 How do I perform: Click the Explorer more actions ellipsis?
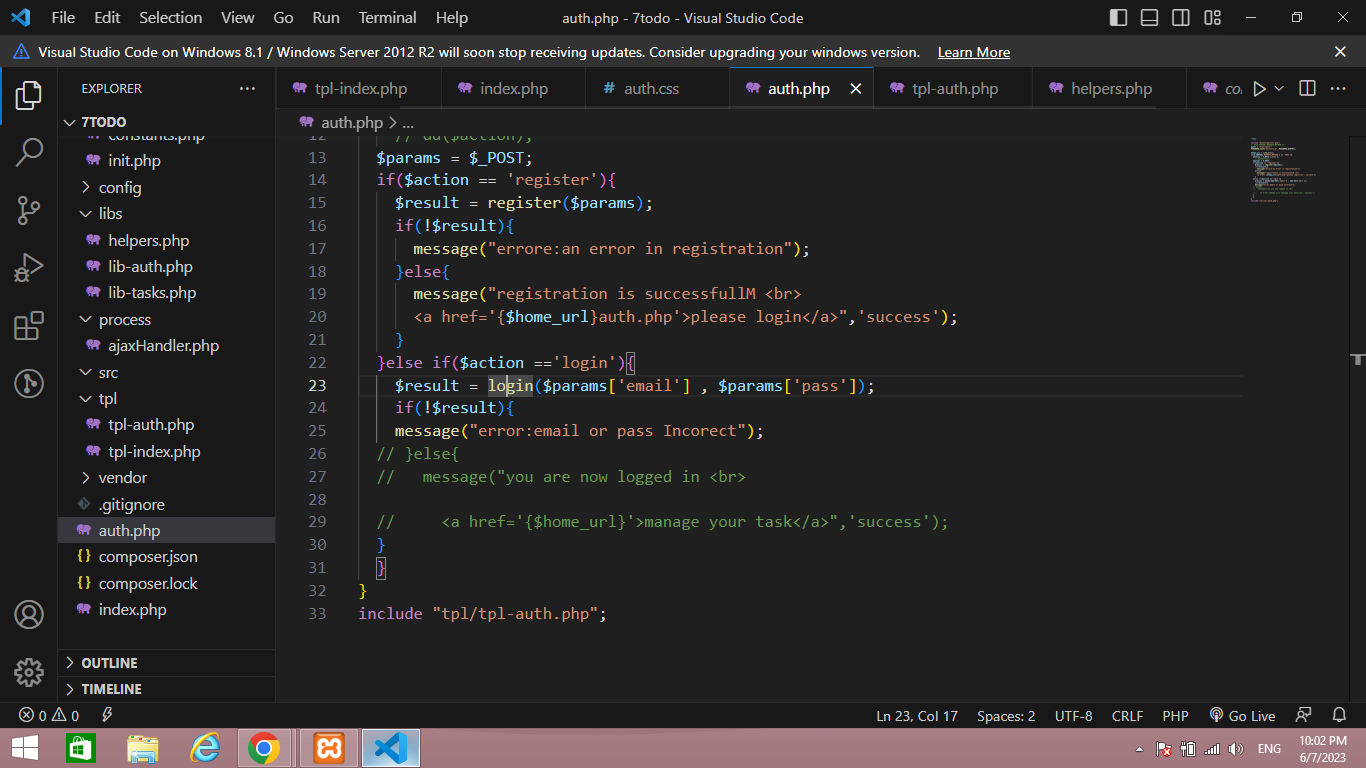[x=247, y=89]
